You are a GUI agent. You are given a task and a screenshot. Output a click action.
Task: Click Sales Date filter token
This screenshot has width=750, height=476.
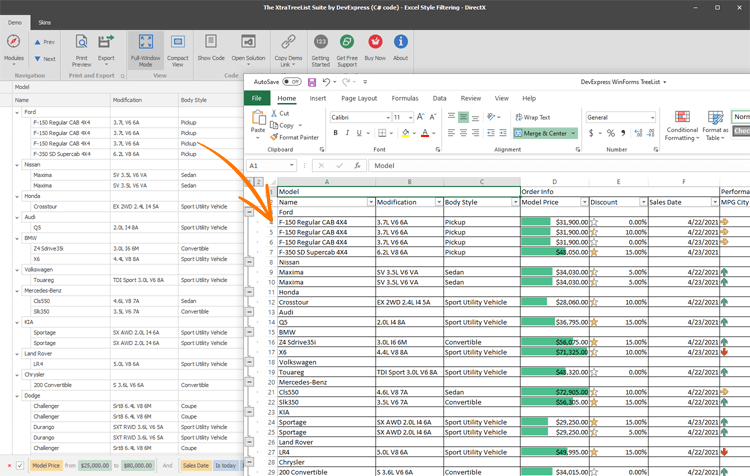[196, 465]
